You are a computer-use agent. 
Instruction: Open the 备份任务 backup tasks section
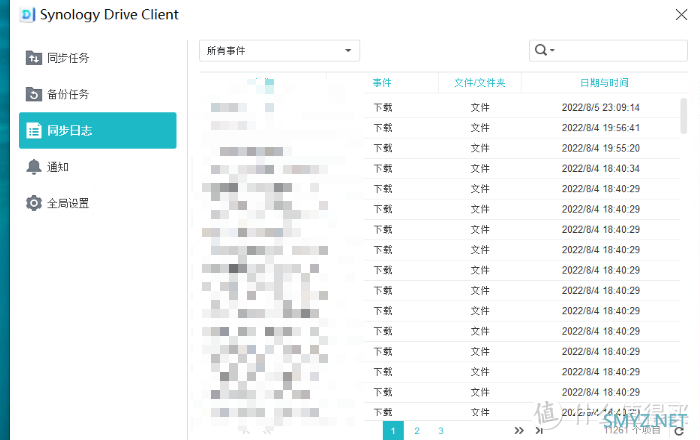98,94
